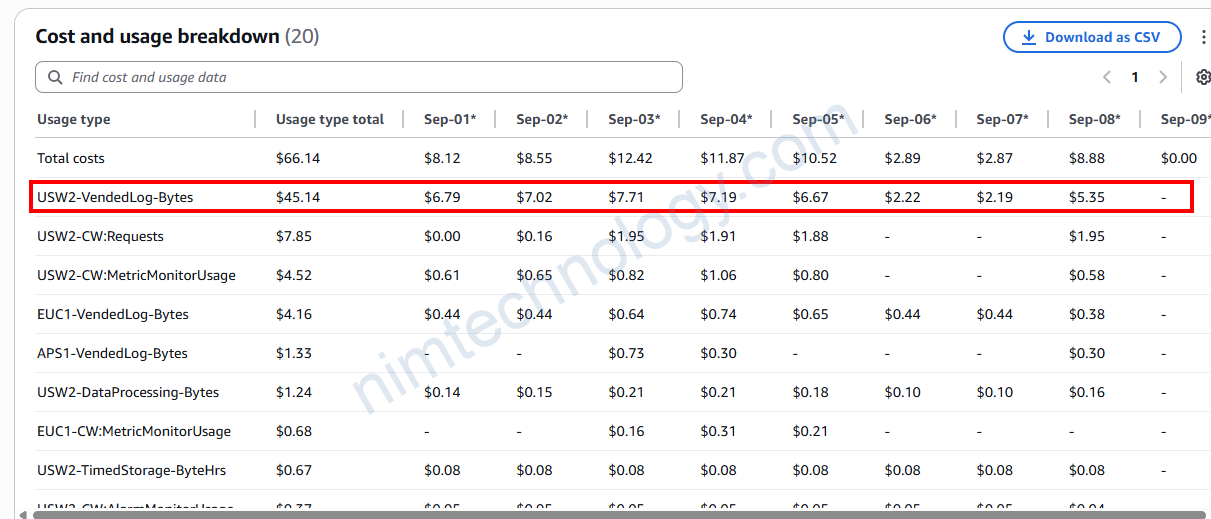Focus the Find cost and usage data field

(370, 77)
